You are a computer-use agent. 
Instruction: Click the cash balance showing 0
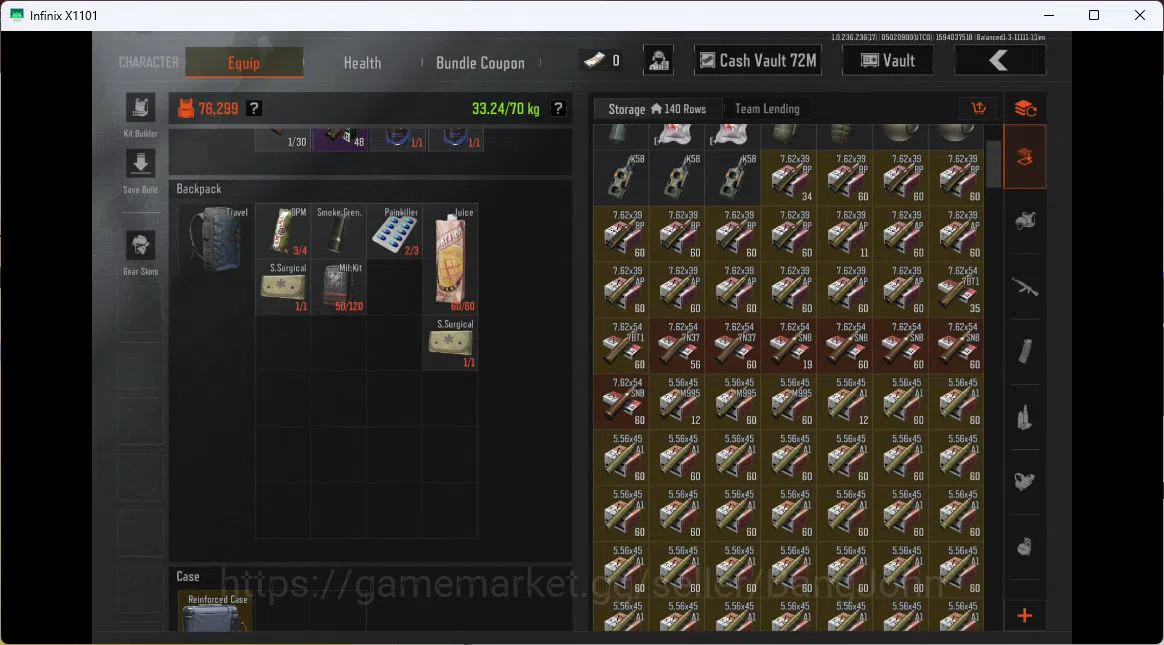(x=603, y=61)
